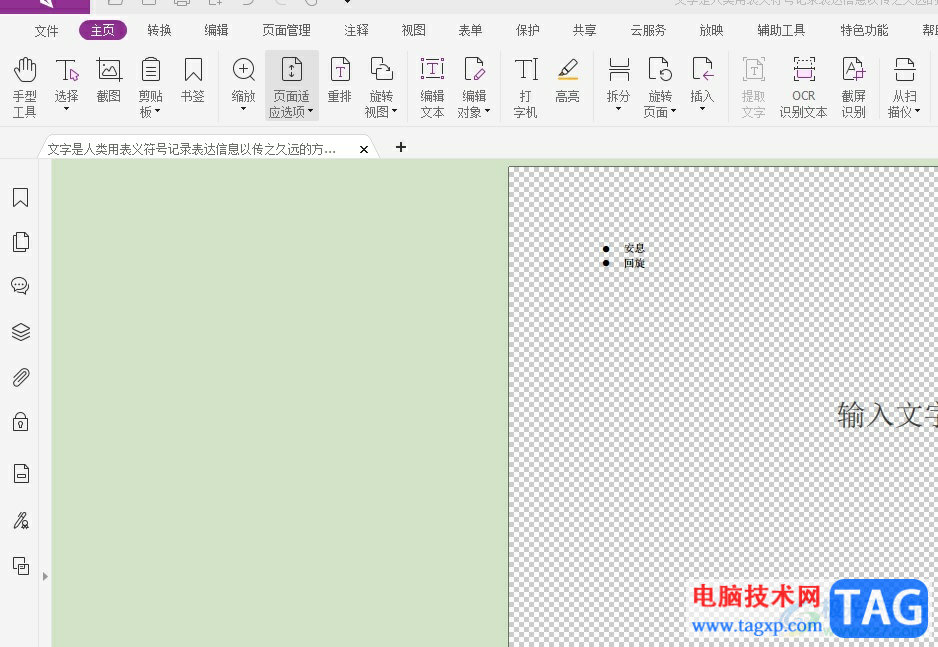Screen dimensions: 938x647
Task: Open the Protect (保护) ribbon tab
Action: tap(528, 30)
